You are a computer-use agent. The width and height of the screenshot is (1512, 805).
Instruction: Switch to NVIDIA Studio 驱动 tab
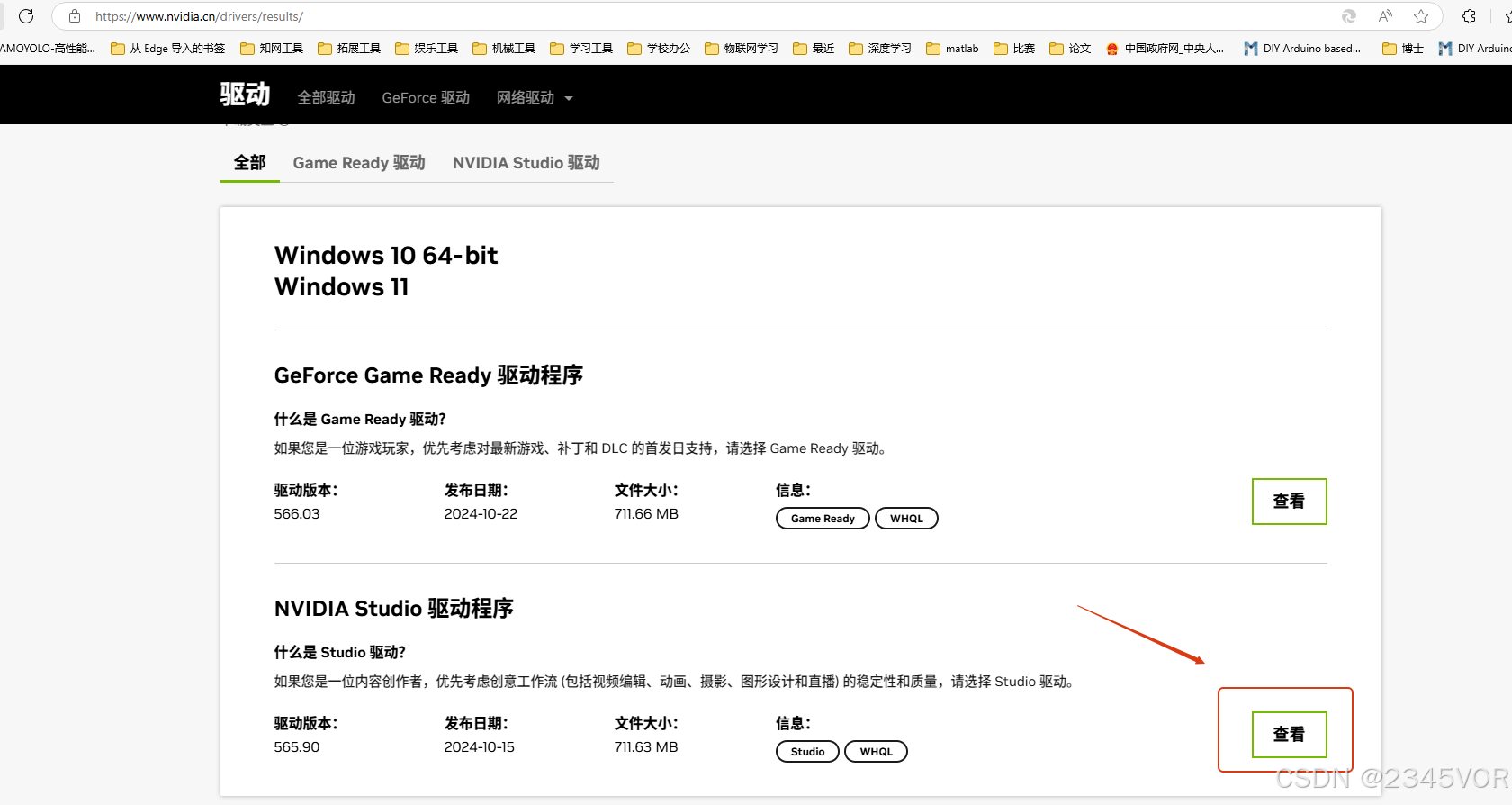click(526, 163)
